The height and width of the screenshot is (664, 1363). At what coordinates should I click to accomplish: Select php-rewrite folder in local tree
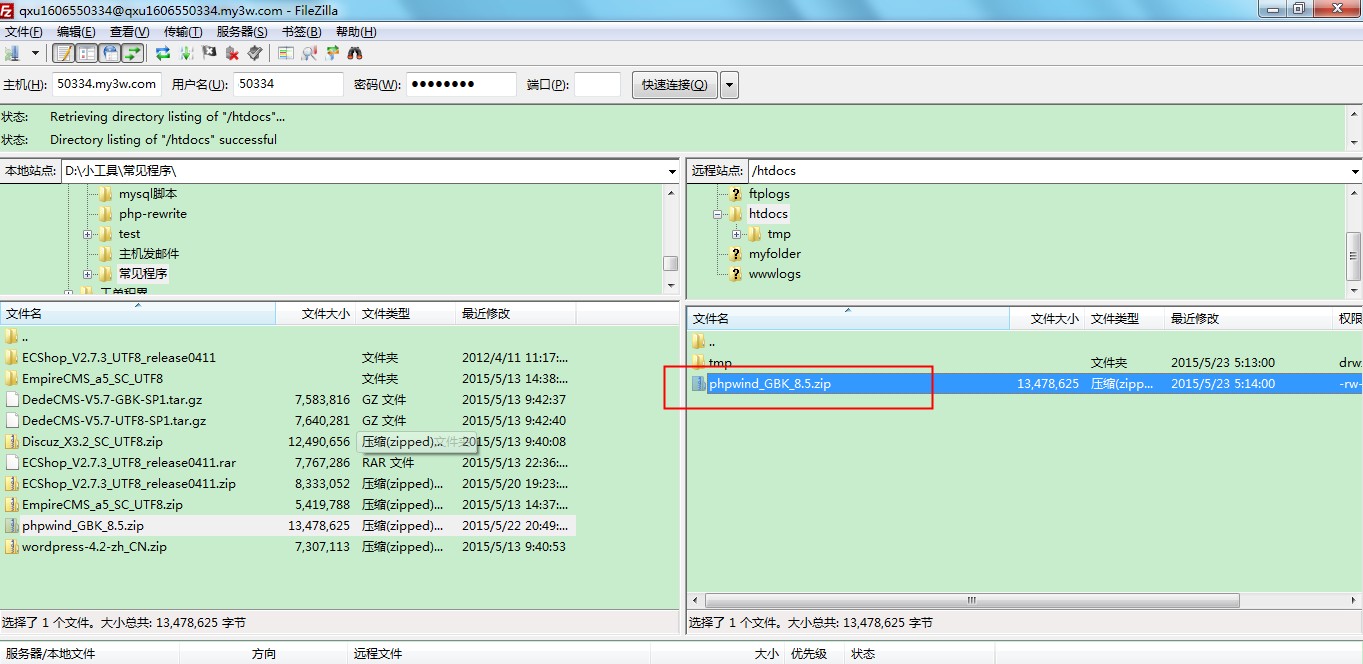(152, 214)
